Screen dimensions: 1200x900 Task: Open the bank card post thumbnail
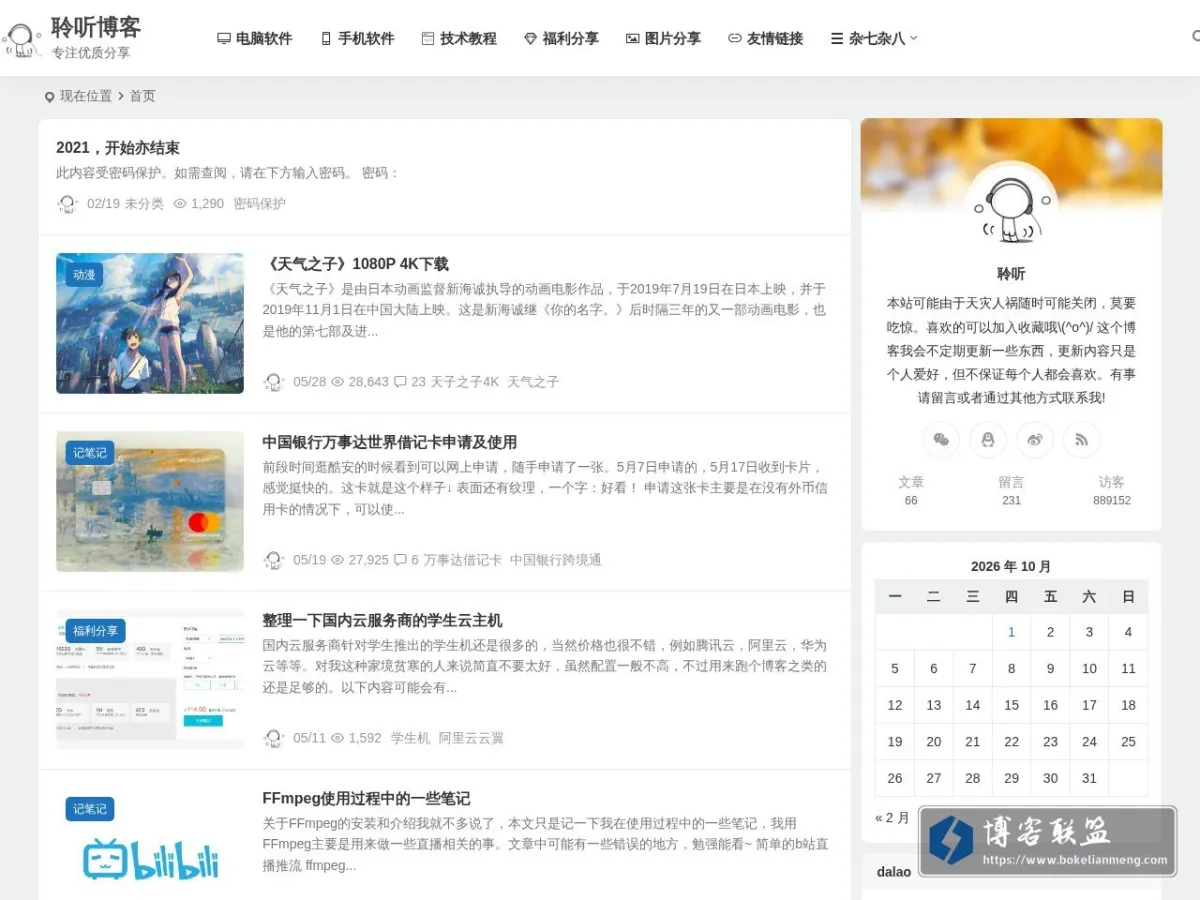point(150,501)
